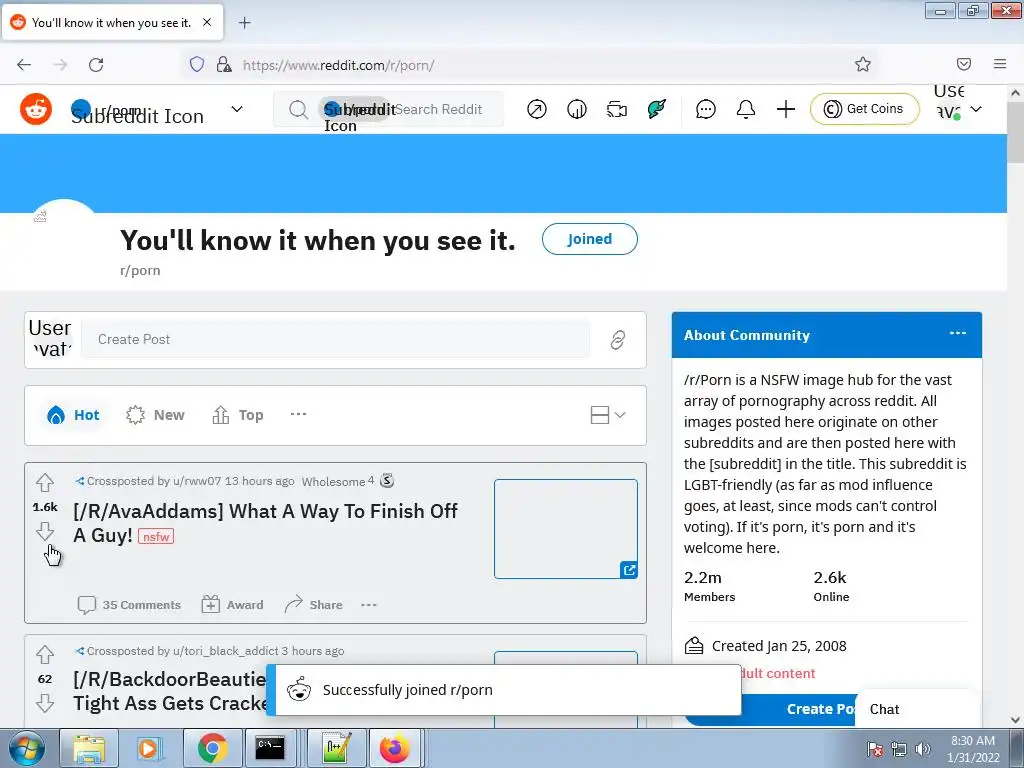Close the 'You'll know it when you see it' tab

(207, 22)
